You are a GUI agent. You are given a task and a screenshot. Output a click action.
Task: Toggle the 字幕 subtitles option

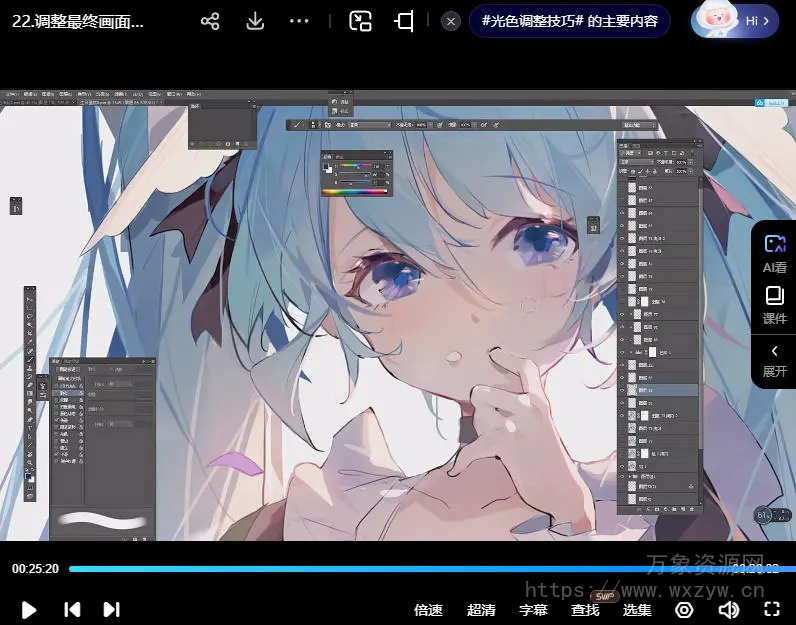(x=533, y=609)
